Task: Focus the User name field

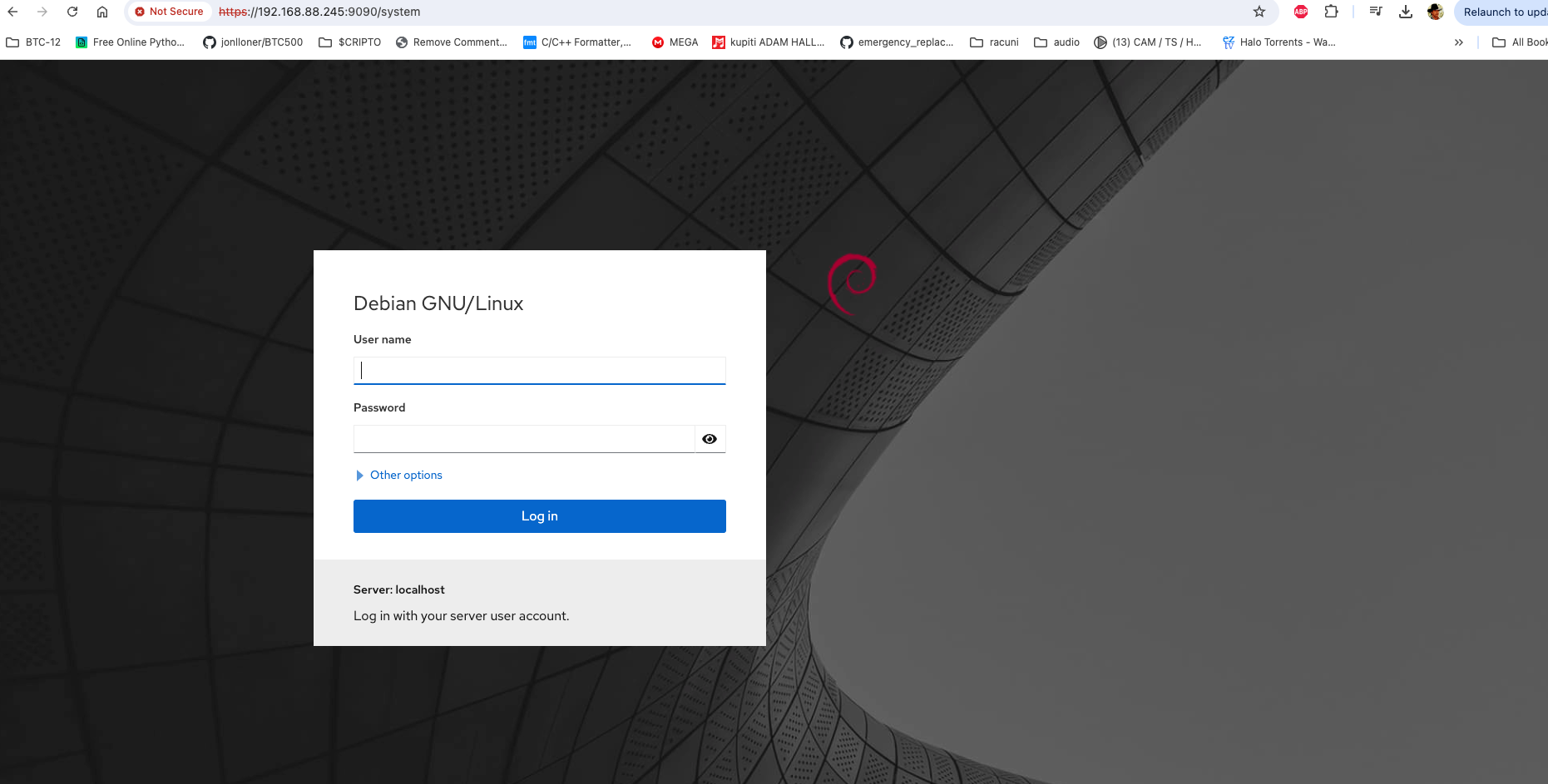Action: 540,371
